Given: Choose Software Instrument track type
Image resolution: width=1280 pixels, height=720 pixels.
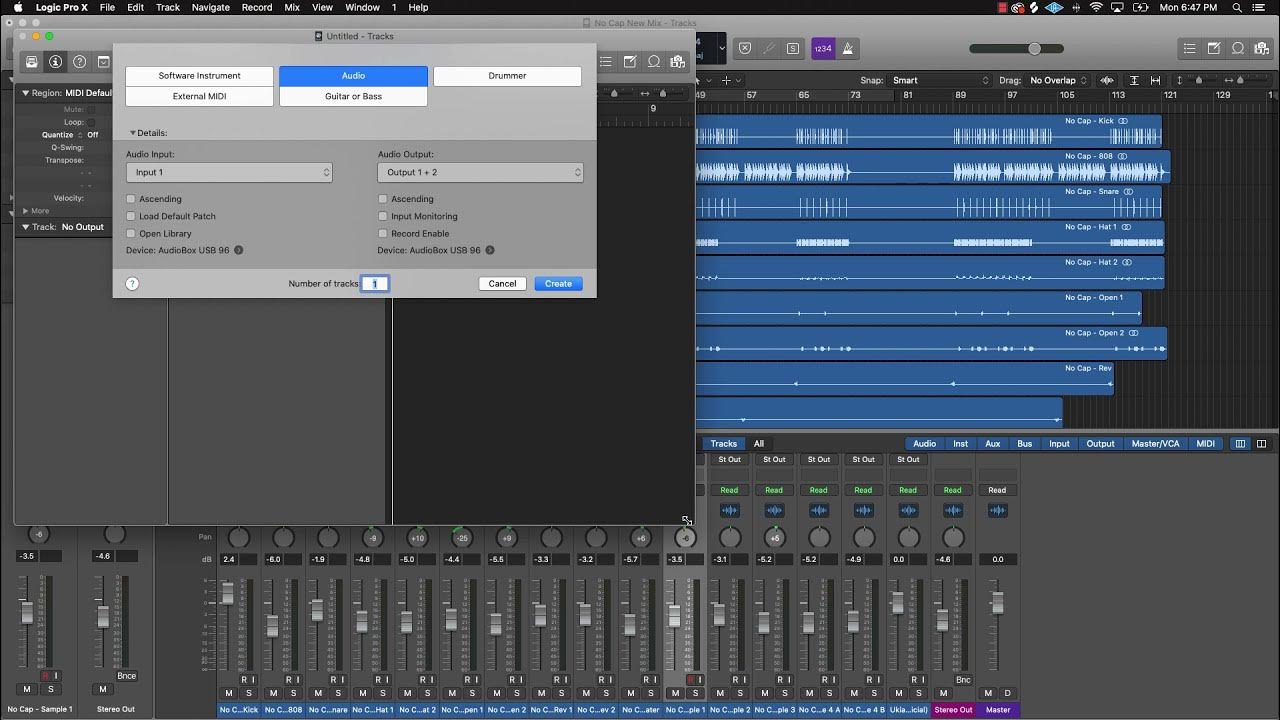Looking at the screenshot, I should [x=199, y=76].
